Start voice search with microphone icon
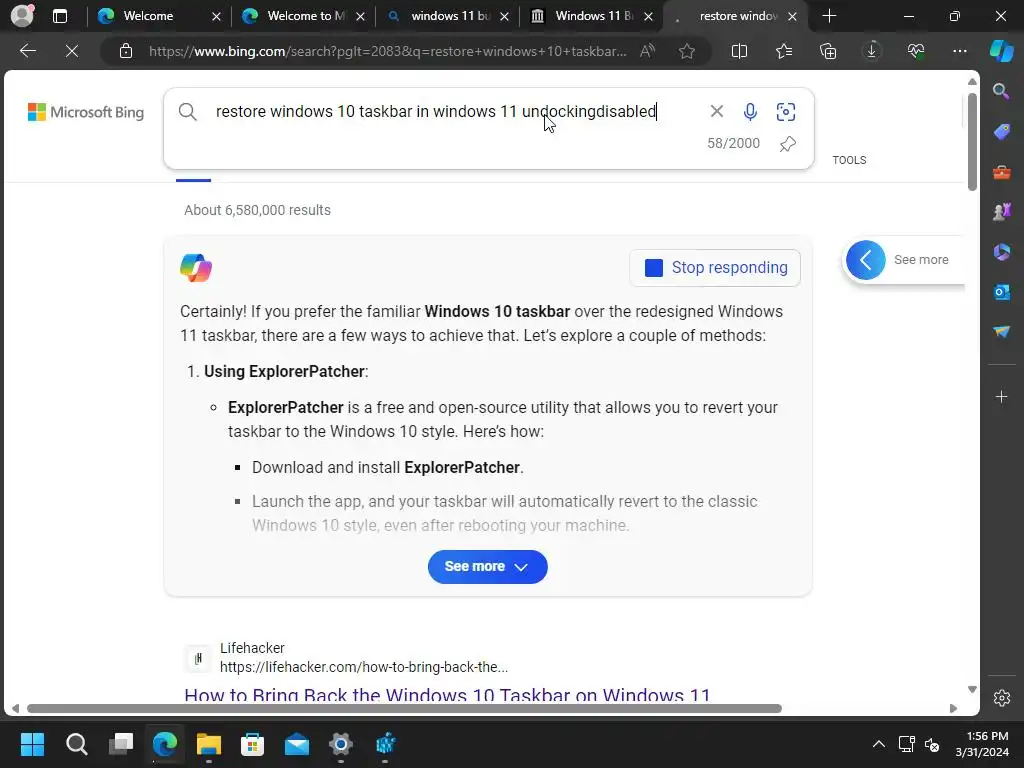Image resolution: width=1024 pixels, height=768 pixels. click(750, 112)
